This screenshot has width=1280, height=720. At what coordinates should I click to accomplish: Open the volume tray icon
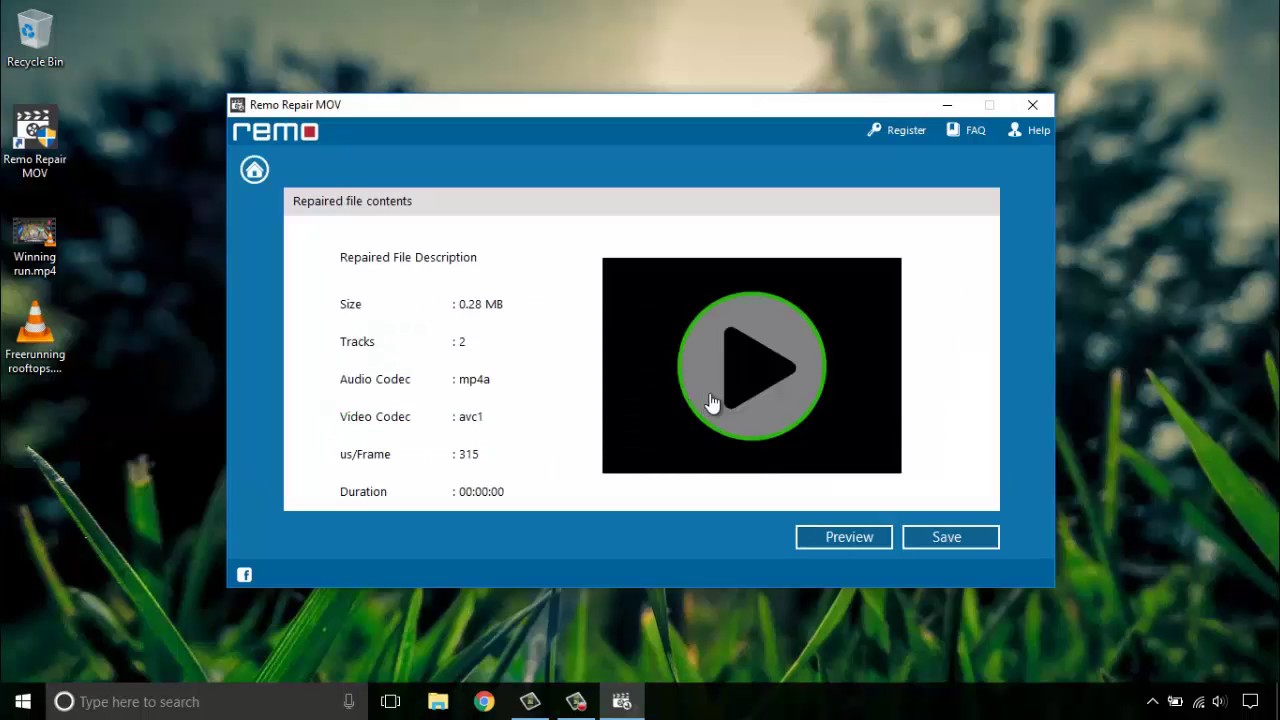(x=1220, y=702)
